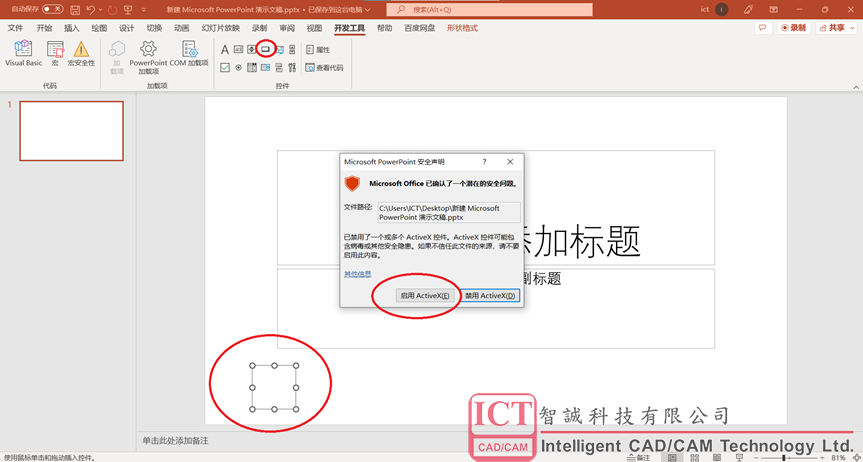This screenshot has width=863, height=462.
Task: Start Slide Show from status bar
Action: point(740,458)
